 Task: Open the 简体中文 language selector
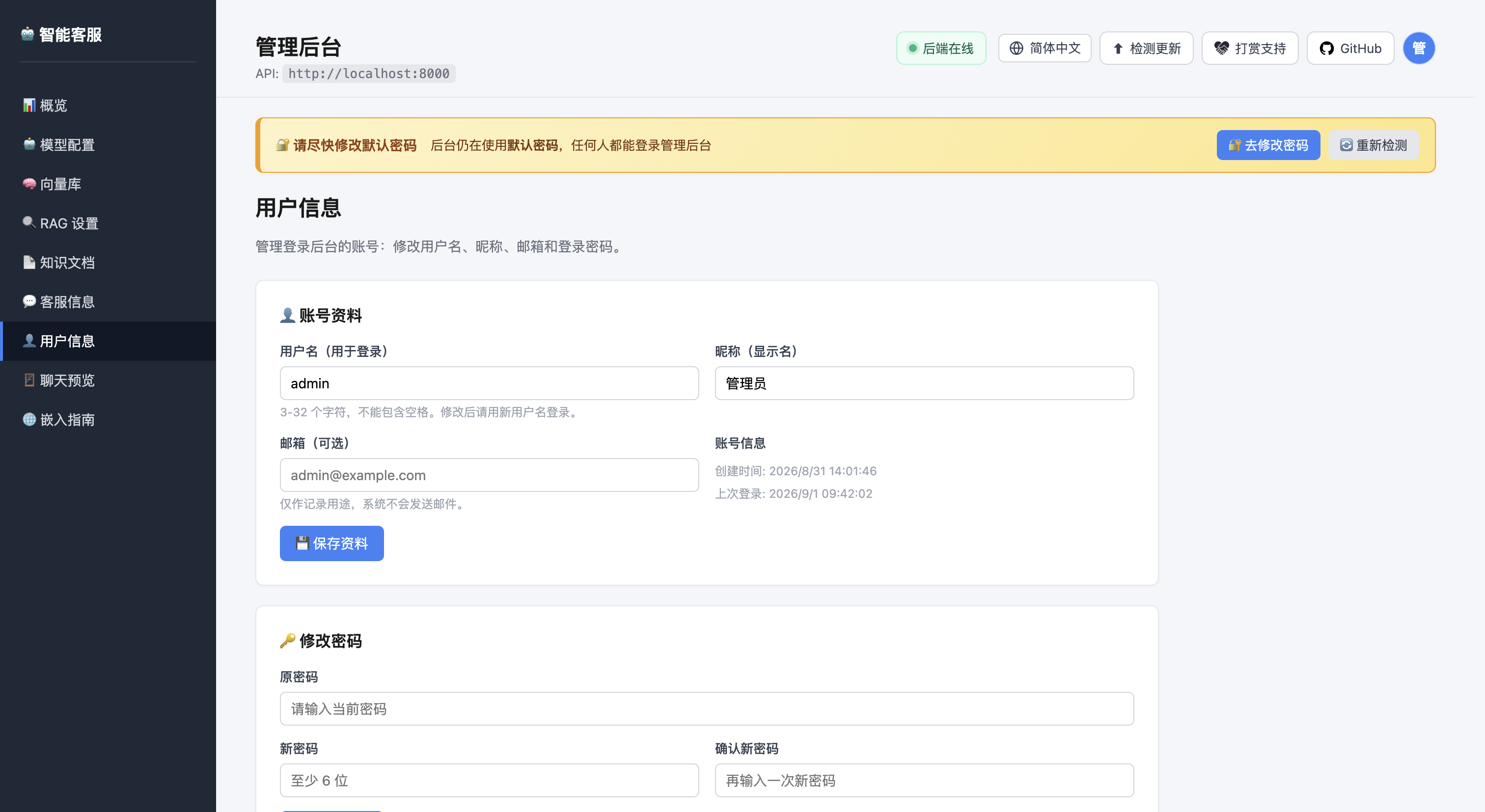[x=1045, y=48]
